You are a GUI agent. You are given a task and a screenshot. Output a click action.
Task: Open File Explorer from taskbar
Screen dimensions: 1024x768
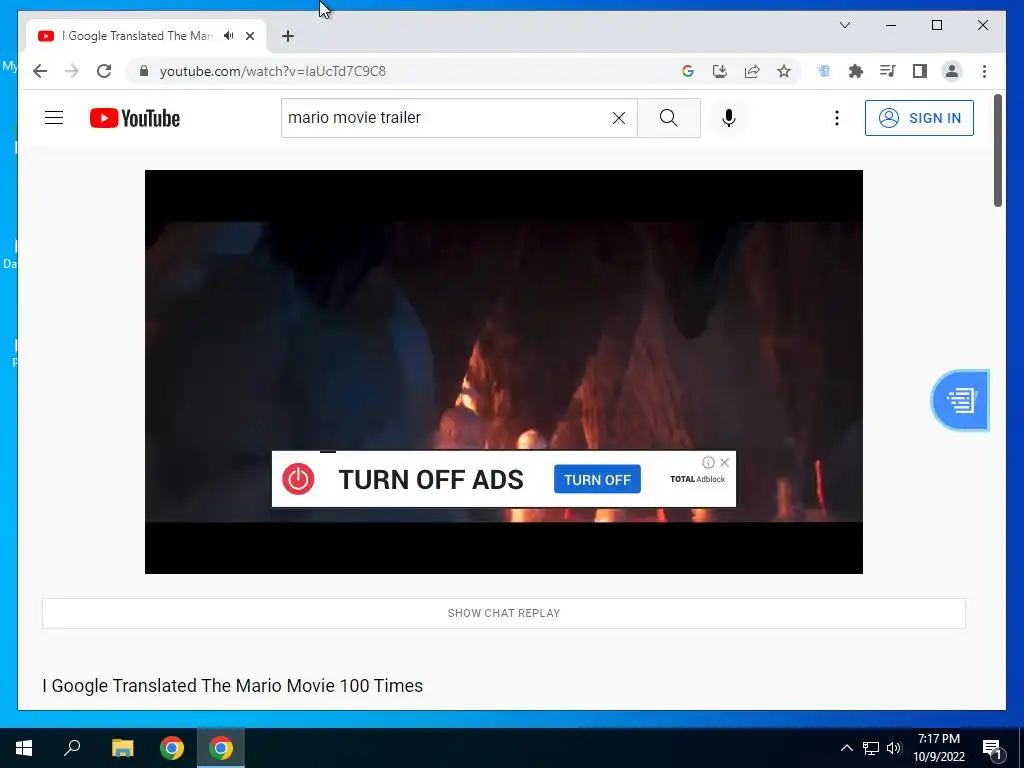pos(122,748)
